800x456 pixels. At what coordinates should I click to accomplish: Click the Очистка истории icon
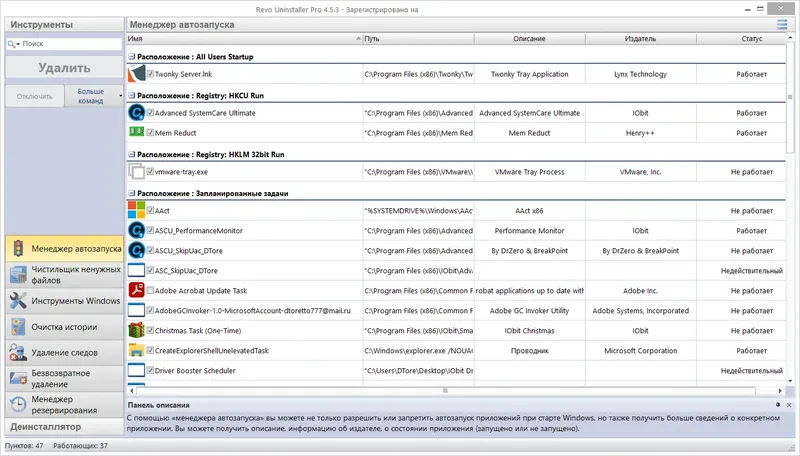[x=18, y=327]
